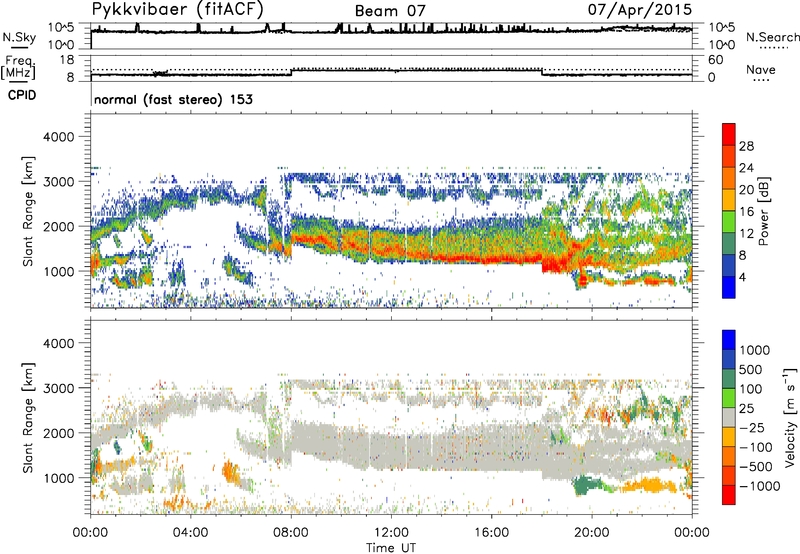The width and height of the screenshot is (800, 554).
Task: Click the Power [dB] colorbar label
Action: coord(763,211)
